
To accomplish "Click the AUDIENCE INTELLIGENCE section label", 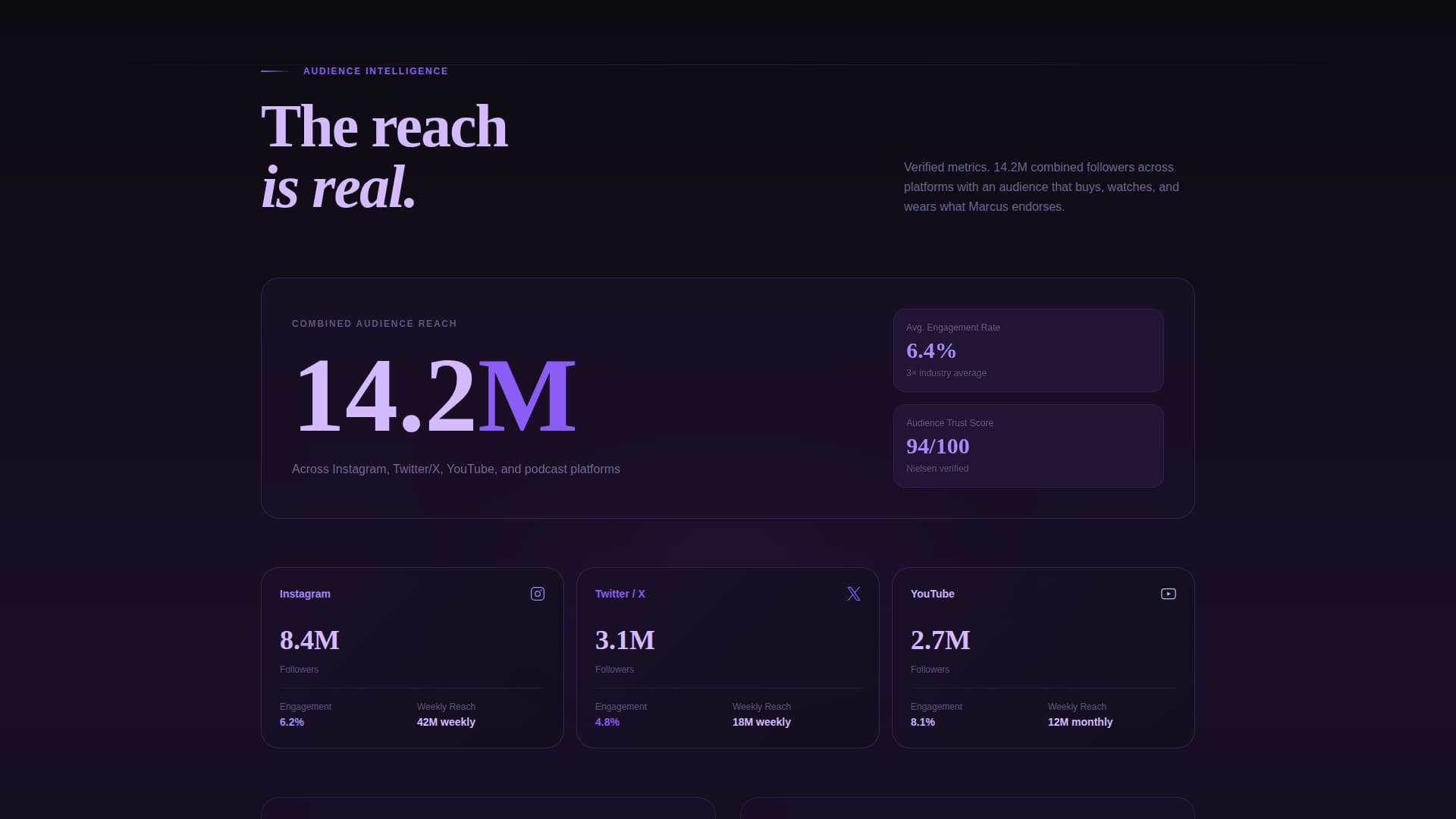I will point(375,71).
